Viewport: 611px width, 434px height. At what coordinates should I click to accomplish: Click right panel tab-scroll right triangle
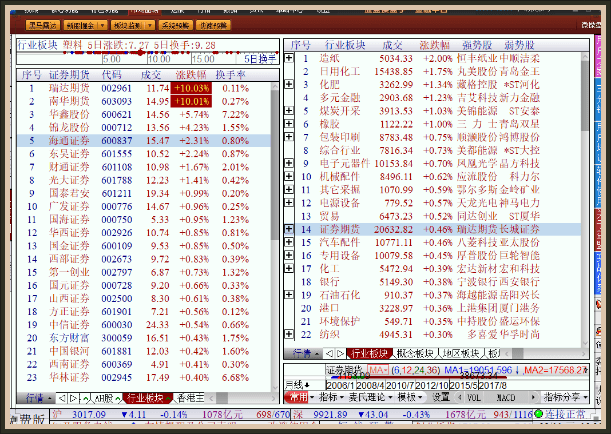point(341,353)
